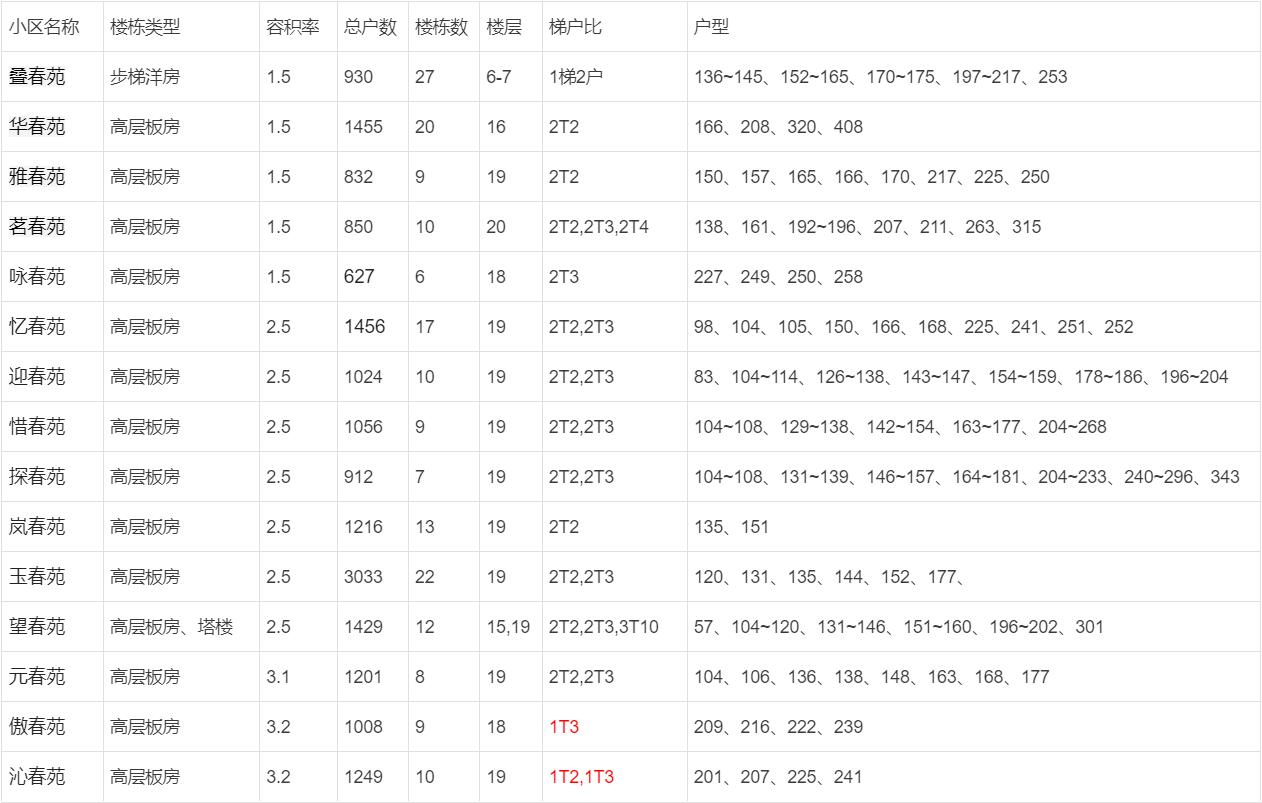
Task: Click the 小区名称 column header
Action: tap(44, 27)
